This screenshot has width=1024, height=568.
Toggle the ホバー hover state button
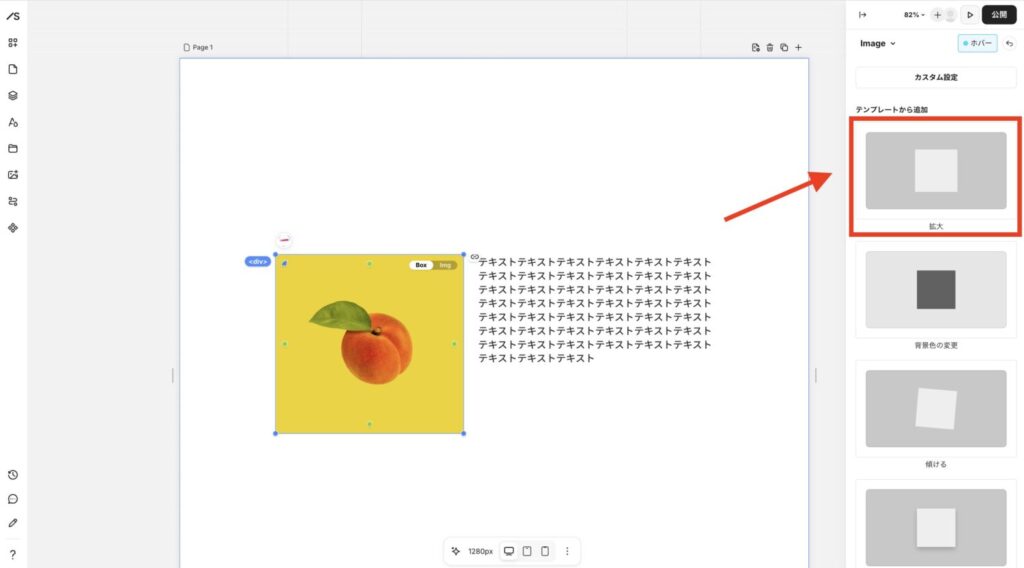(x=977, y=43)
